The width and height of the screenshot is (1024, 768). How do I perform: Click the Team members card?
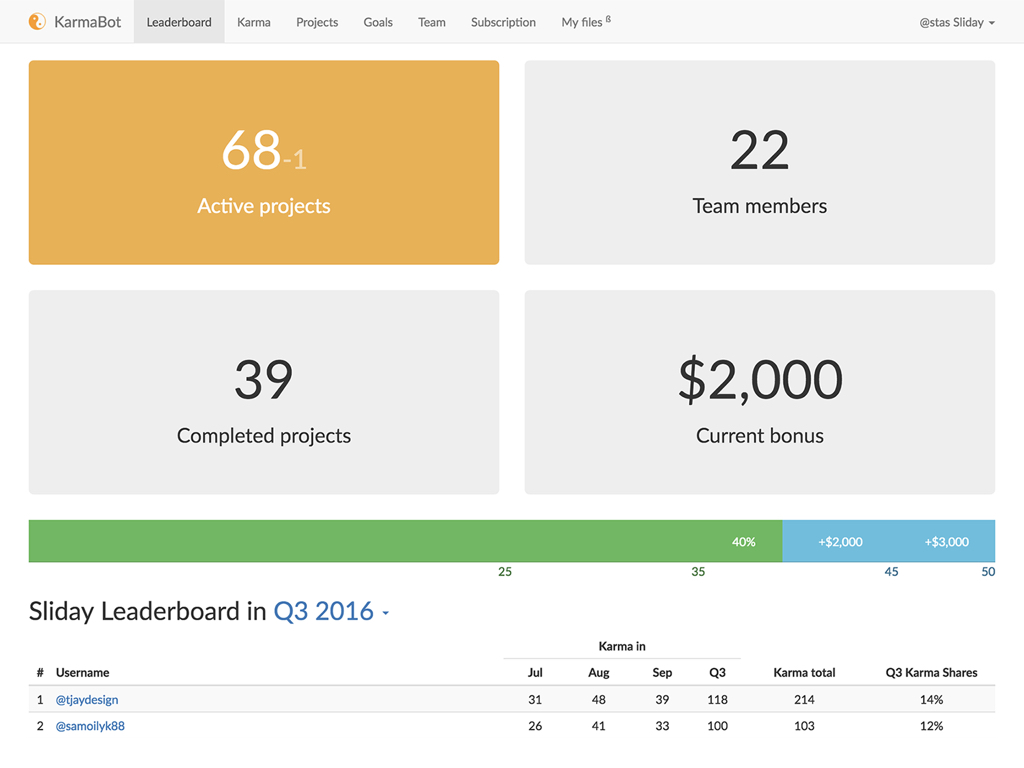[x=760, y=163]
